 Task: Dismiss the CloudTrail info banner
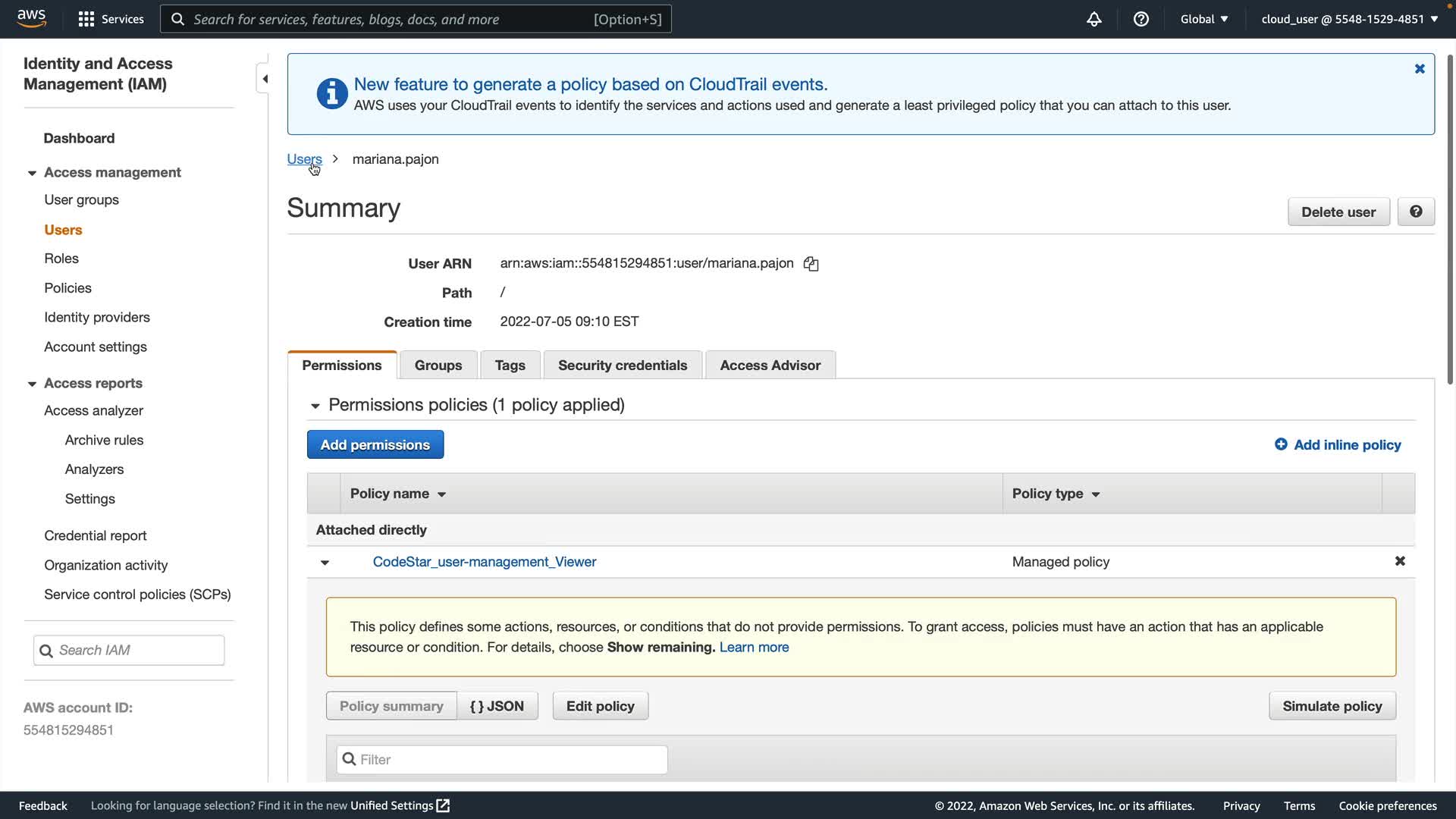pyautogui.click(x=1420, y=69)
